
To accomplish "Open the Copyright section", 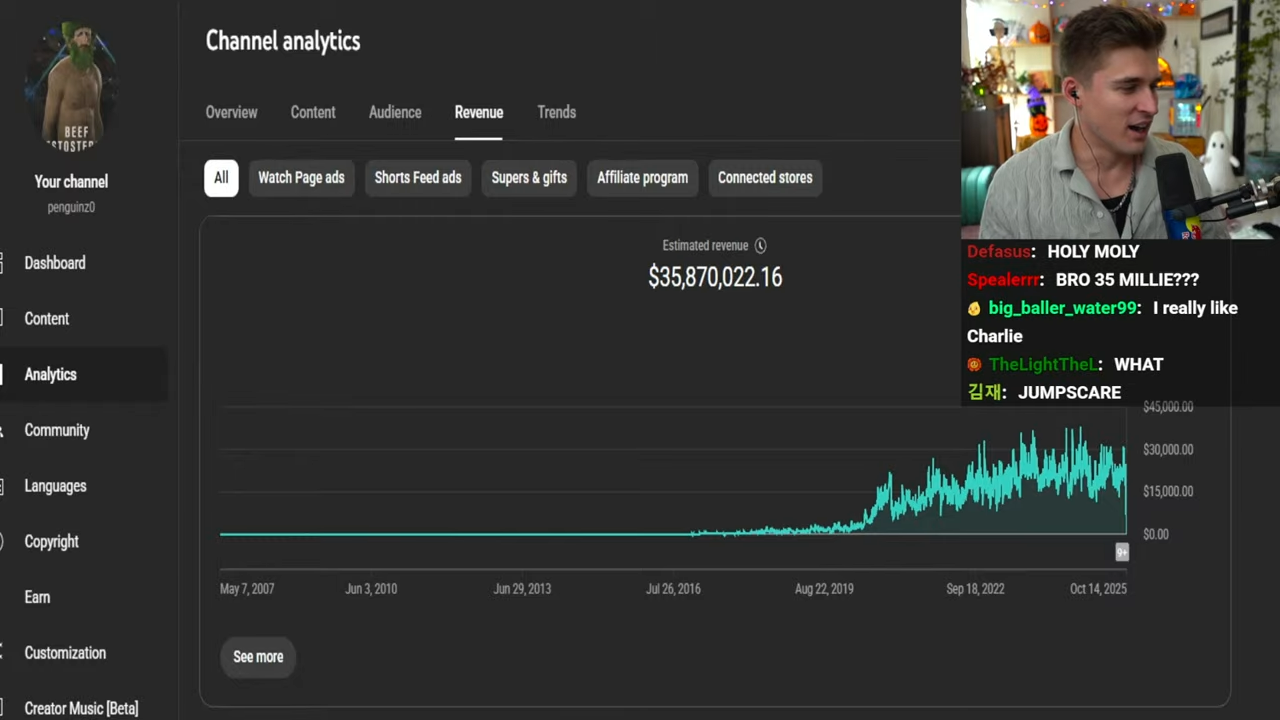I will 52,542.
